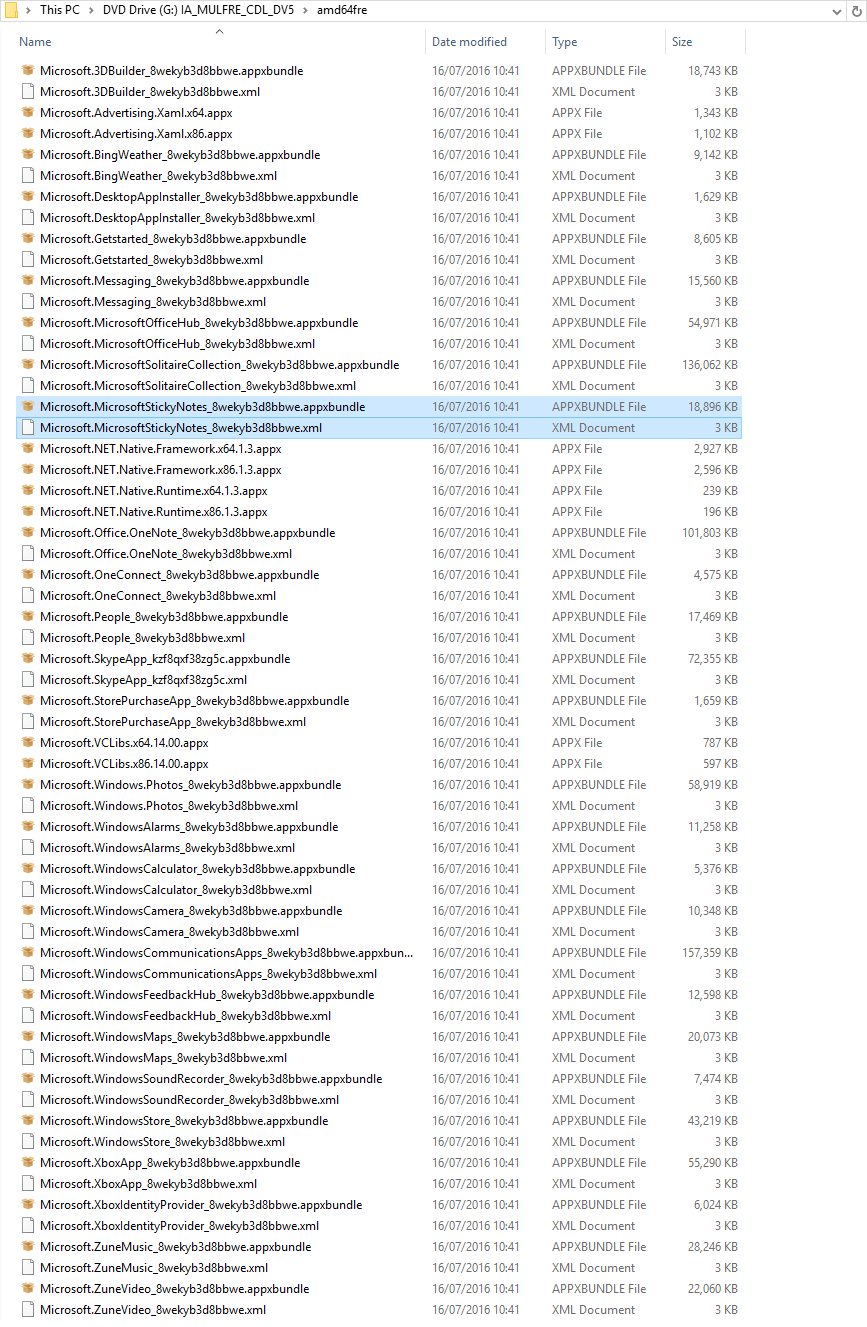The height and width of the screenshot is (1327, 867).
Task: Click the VCLibs.x64.14.00.appx file icon
Action: coord(28,743)
